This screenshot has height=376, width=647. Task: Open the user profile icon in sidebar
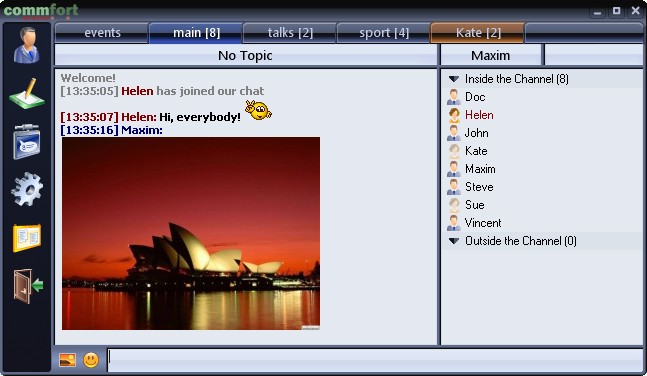click(x=27, y=45)
